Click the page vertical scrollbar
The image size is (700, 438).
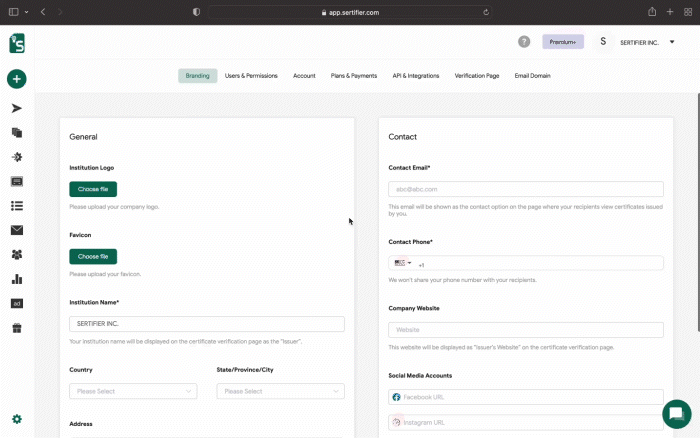[698, 213]
